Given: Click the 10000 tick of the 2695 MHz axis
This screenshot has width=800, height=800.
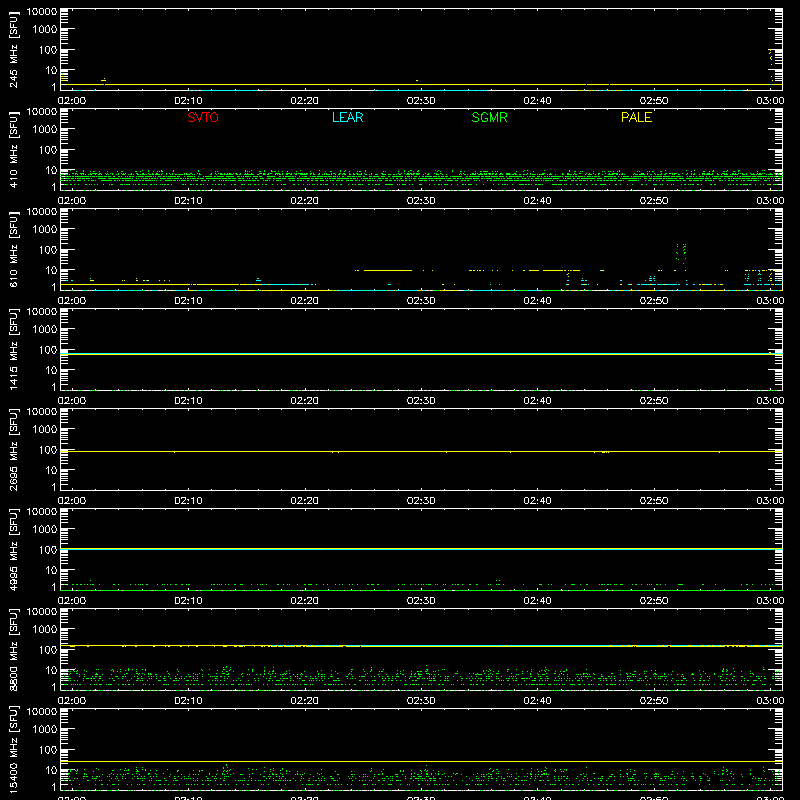Looking at the screenshot, I should tap(42, 412).
